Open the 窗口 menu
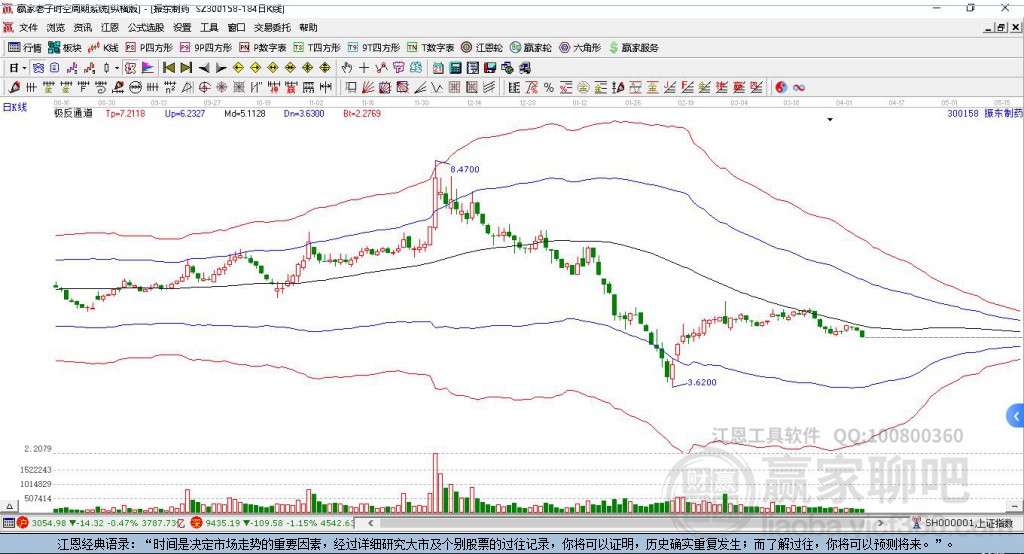Viewport: 1024px width, 554px height. (236, 27)
